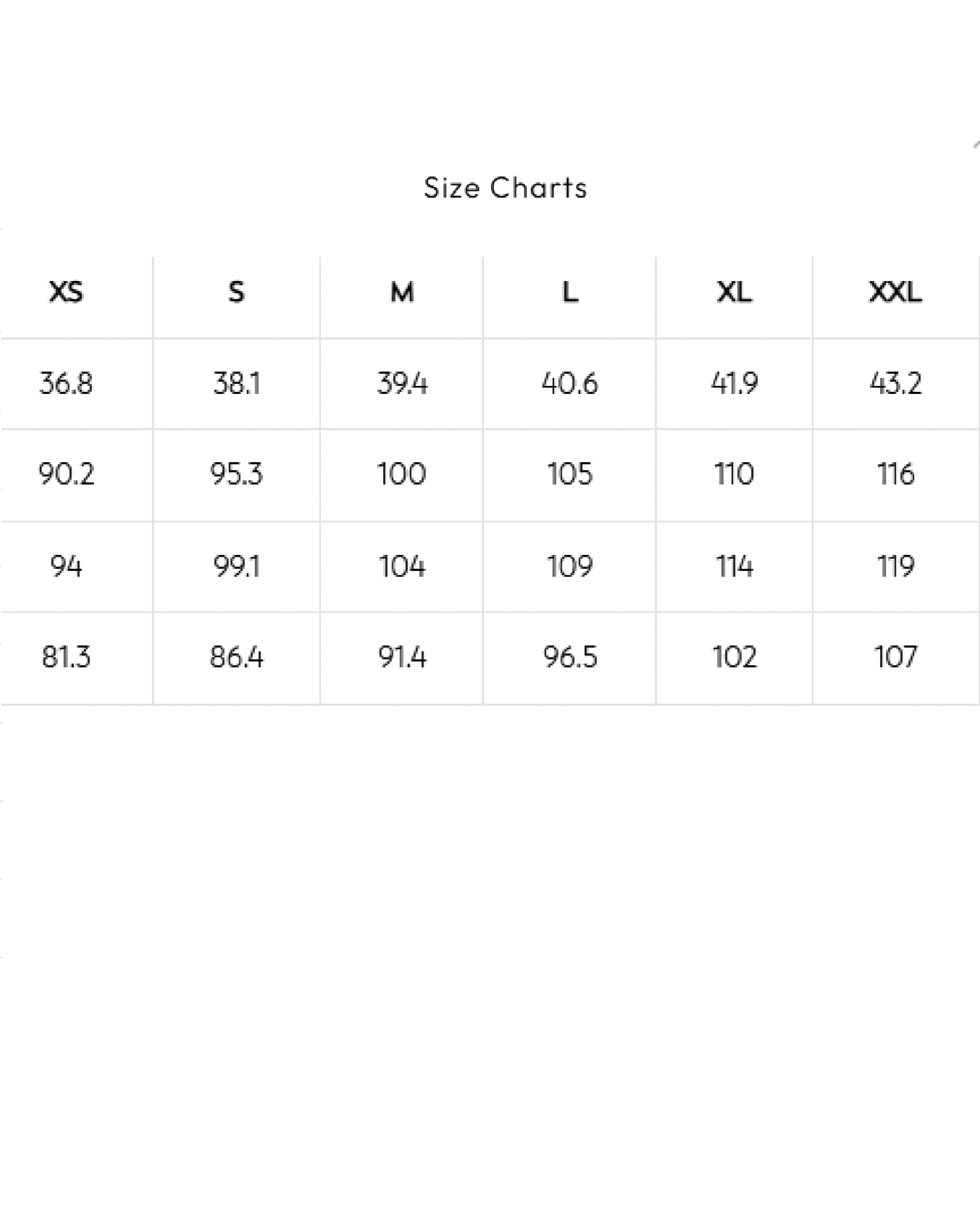Screen dimensions: 980x1229
Task: Select the cell showing 116
Action: click(x=895, y=474)
